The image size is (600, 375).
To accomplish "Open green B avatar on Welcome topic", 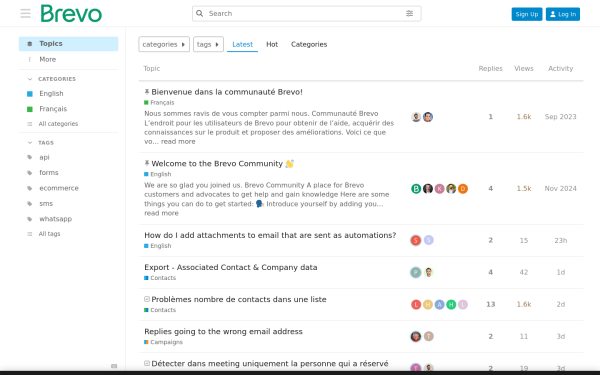I will coord(416,189).
